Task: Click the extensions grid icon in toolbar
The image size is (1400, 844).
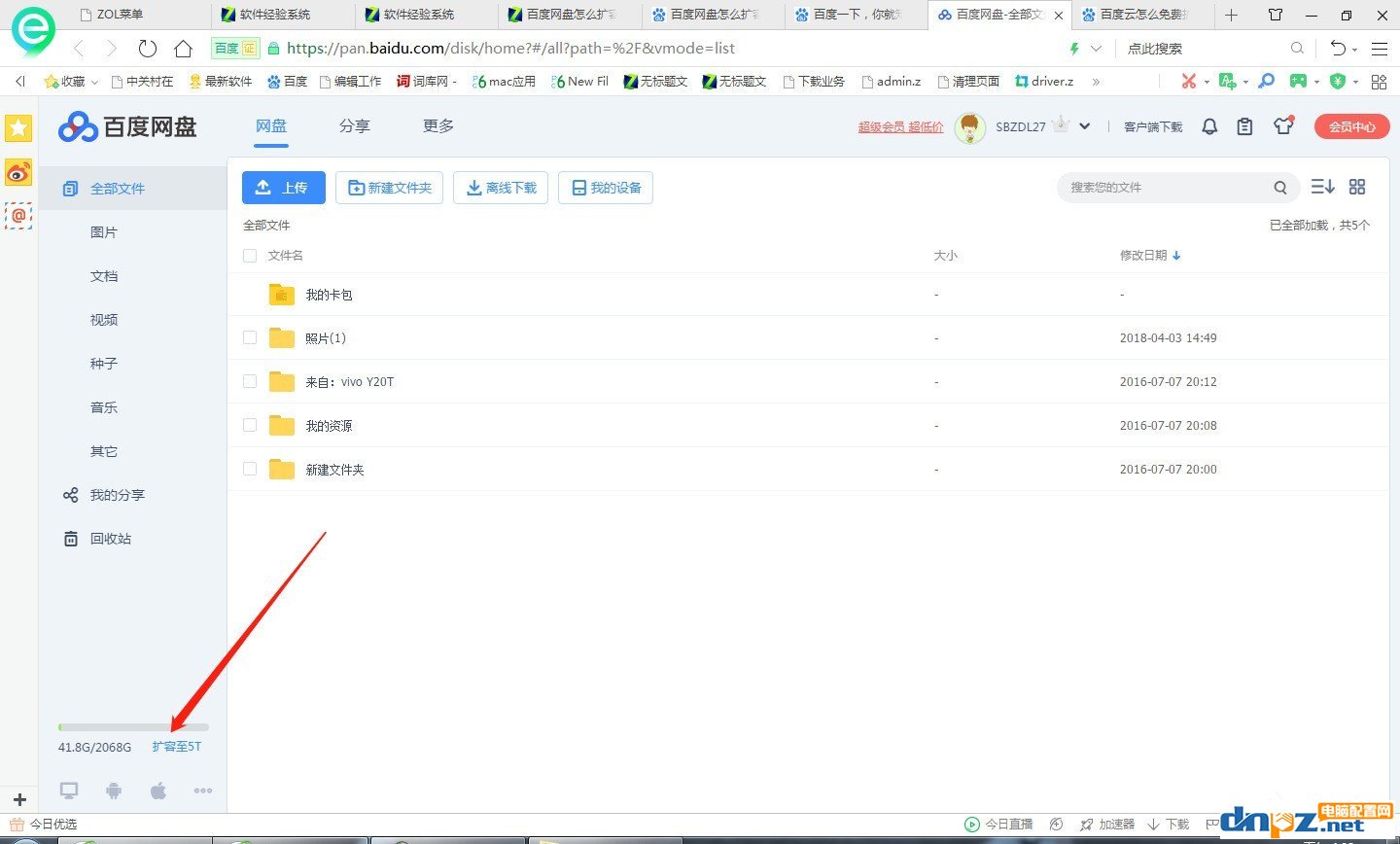Action: [x=1379, y=82]
